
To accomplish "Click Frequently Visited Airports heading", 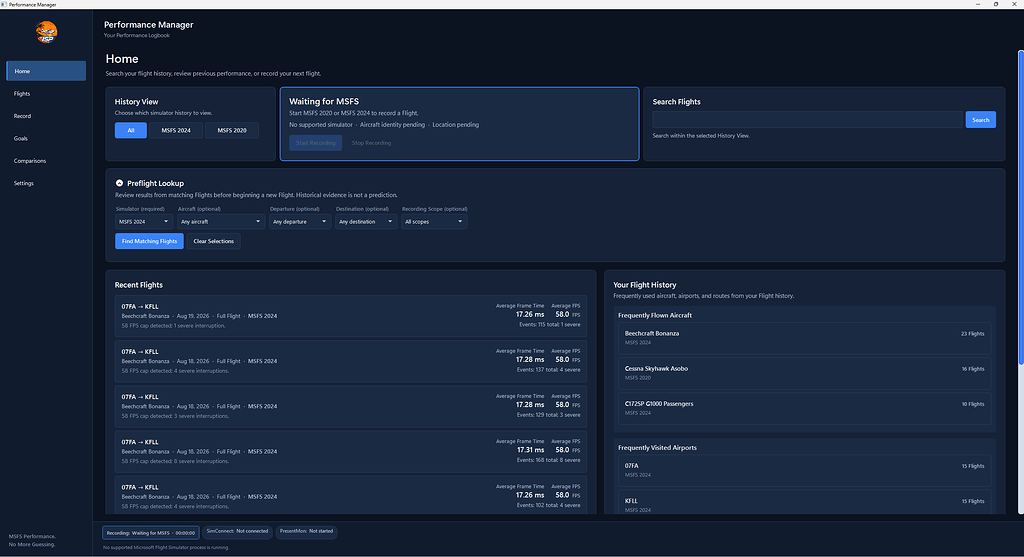I will (657, 448).
